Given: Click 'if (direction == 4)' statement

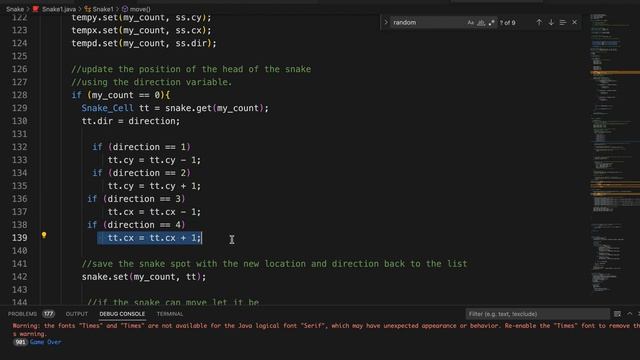Looking at the screenshot, I should click(136, 225).
